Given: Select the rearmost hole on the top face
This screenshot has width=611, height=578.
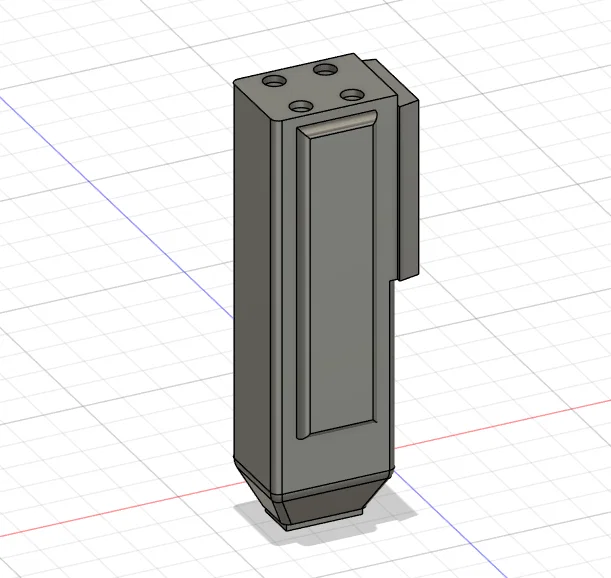Looking at the screenshot, I should [325, 71].
